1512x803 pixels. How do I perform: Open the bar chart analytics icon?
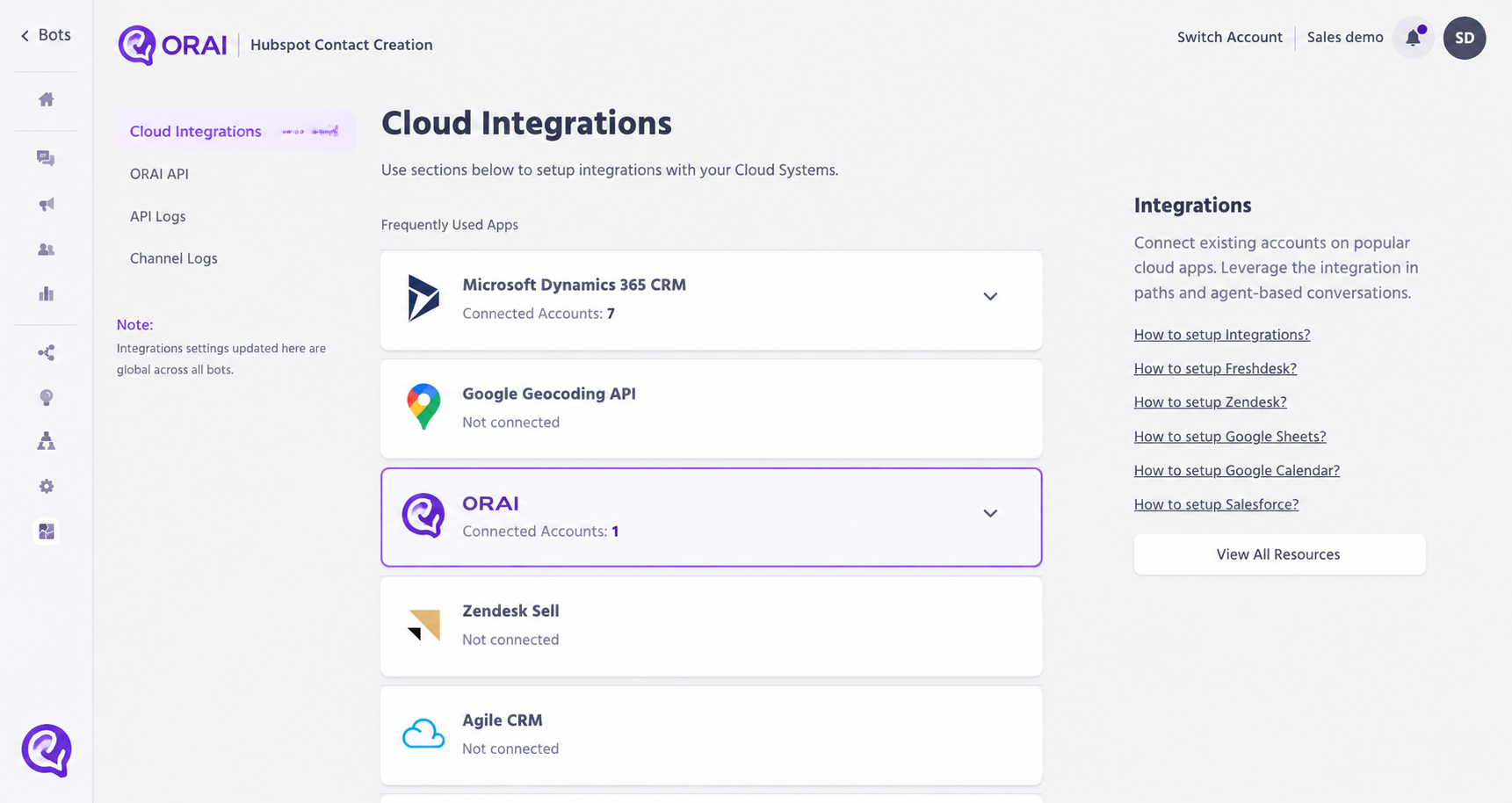tap(47, 293)
